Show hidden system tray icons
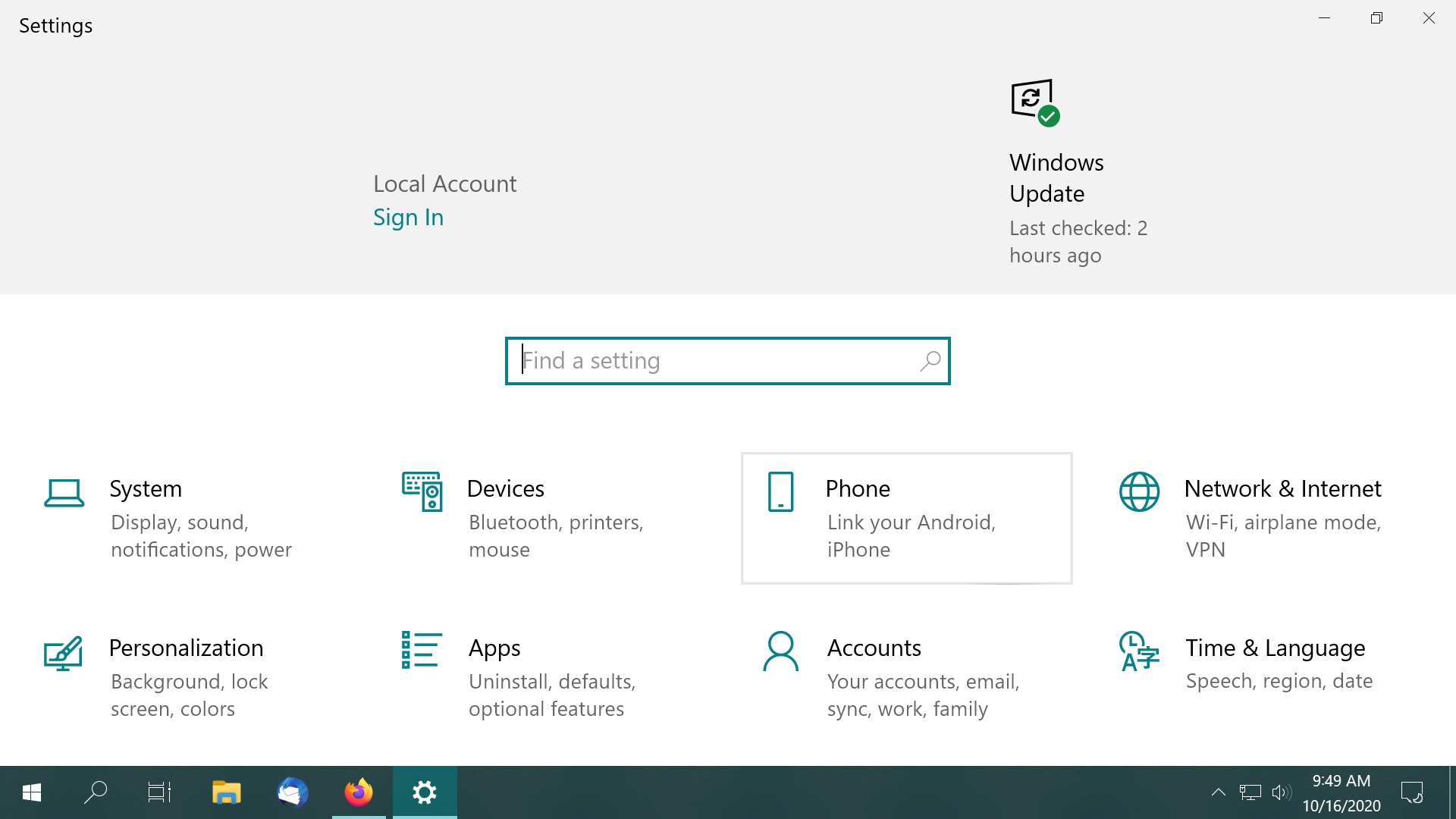The height and width of the screenshot is (819, 1456). pyautogui.click(x=1218, y=792)
